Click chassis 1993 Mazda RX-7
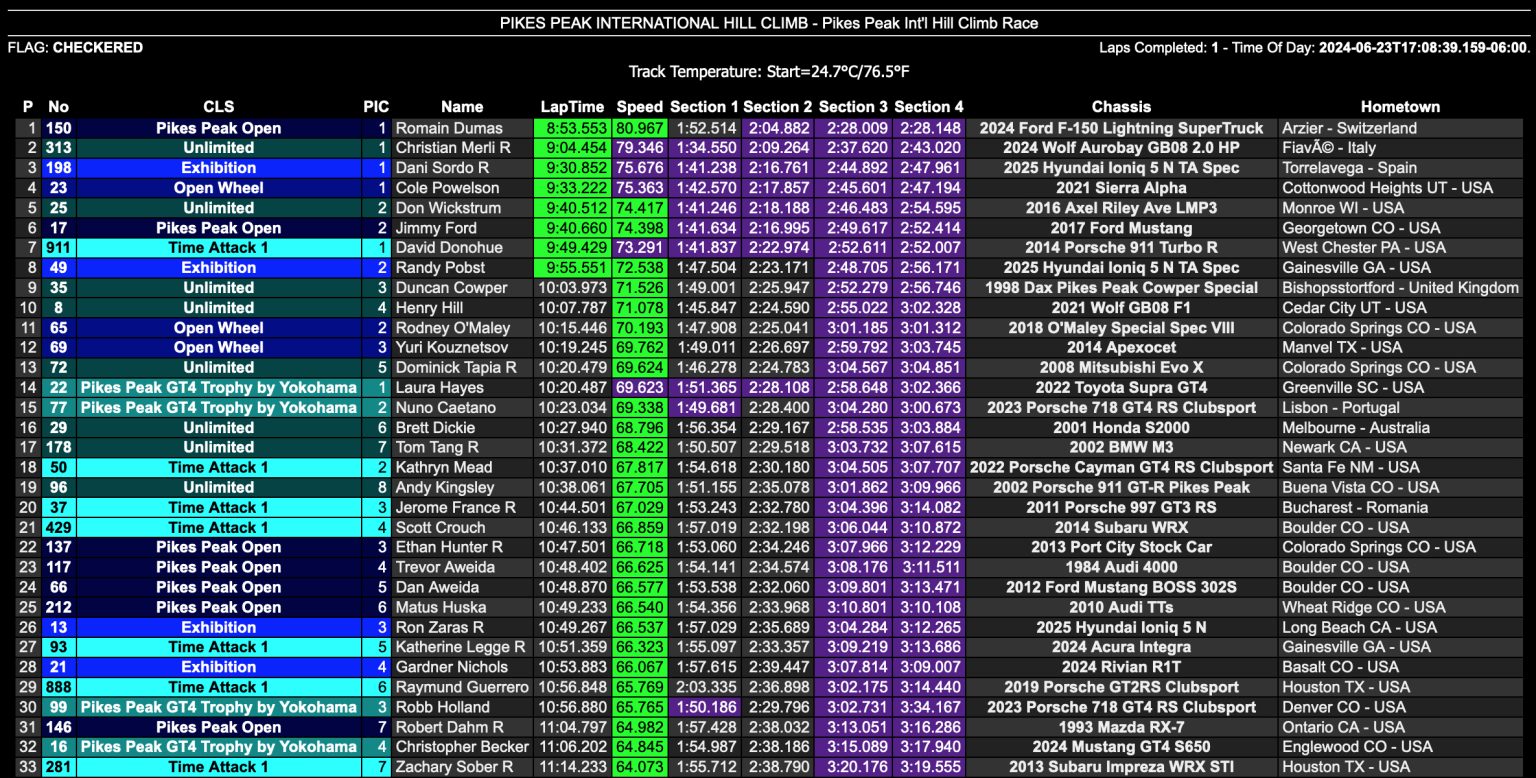 click(1122, 727)
